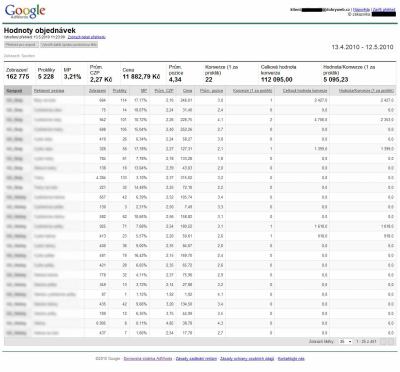Sort table by Prům. pozice column header

pyautogui.click(x=211, y=91)
